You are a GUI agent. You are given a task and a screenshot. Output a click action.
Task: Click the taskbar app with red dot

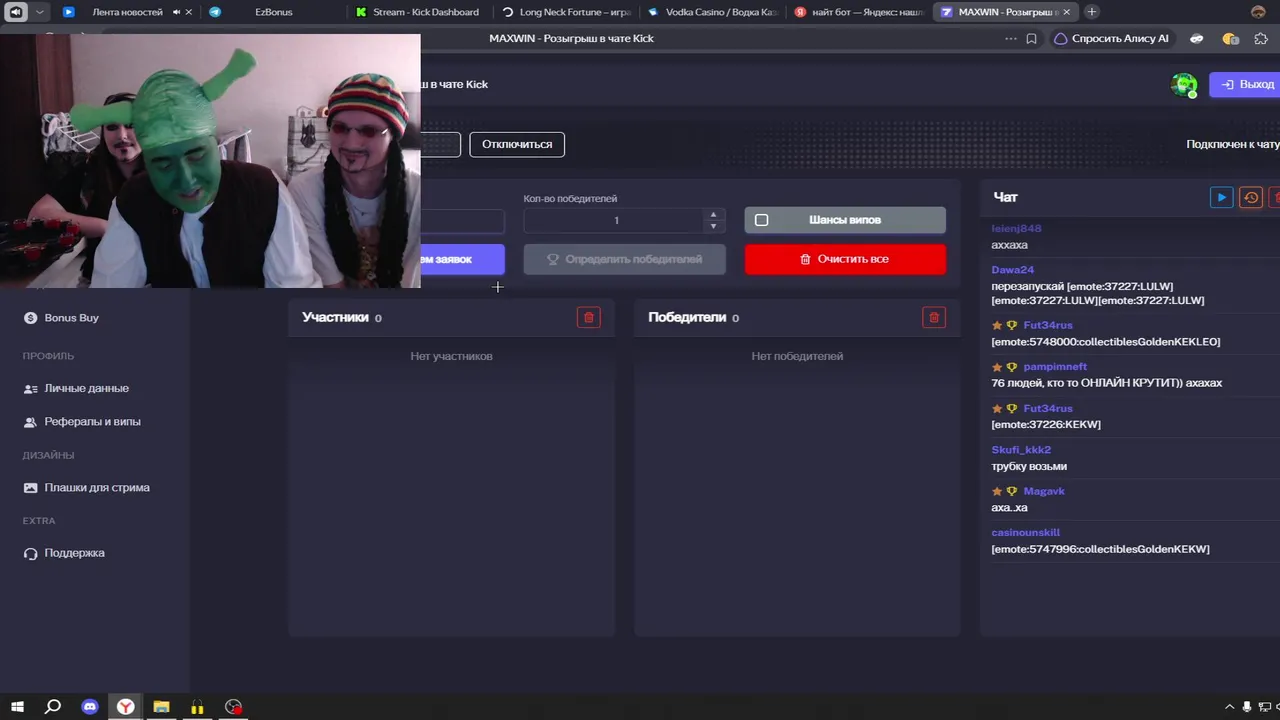coord(233,707)
